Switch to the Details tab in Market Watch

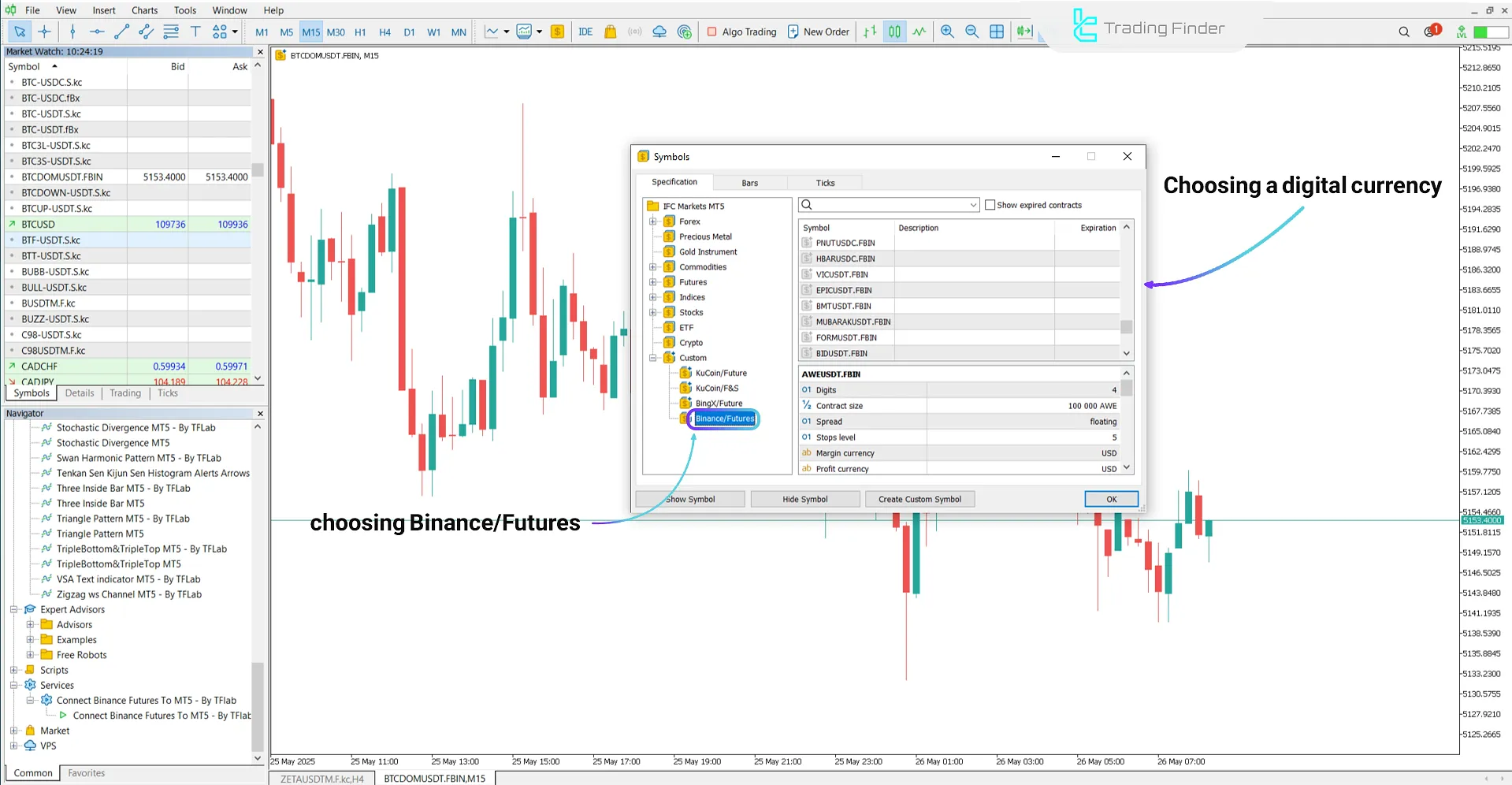(80, 393)
